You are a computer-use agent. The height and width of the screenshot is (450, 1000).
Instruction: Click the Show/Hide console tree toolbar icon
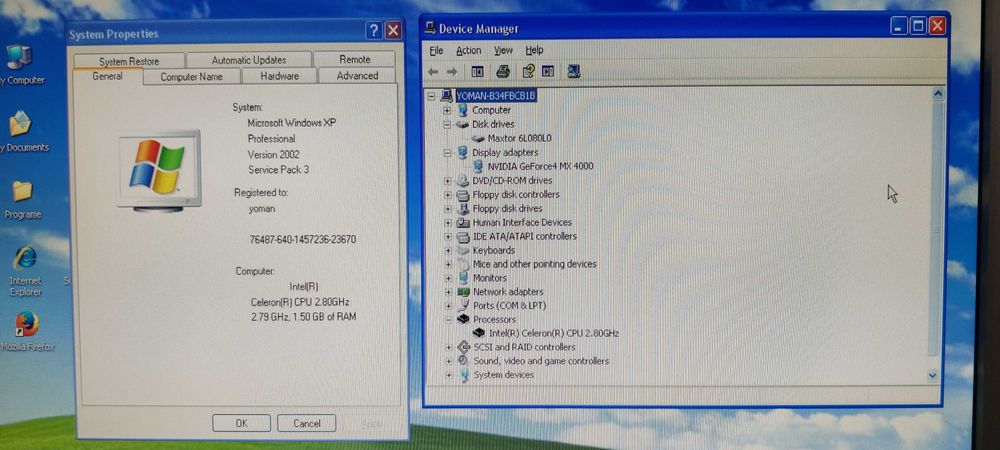click(x=477, y=72)
